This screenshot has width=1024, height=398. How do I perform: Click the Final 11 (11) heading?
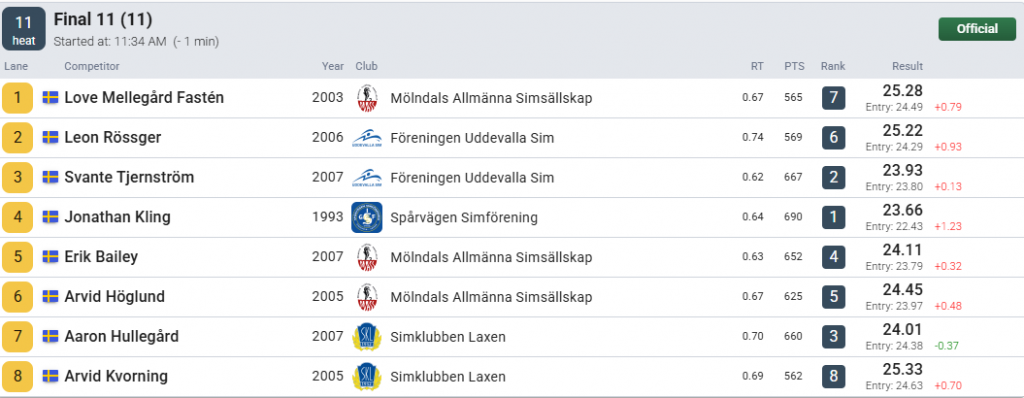[103, 20]
